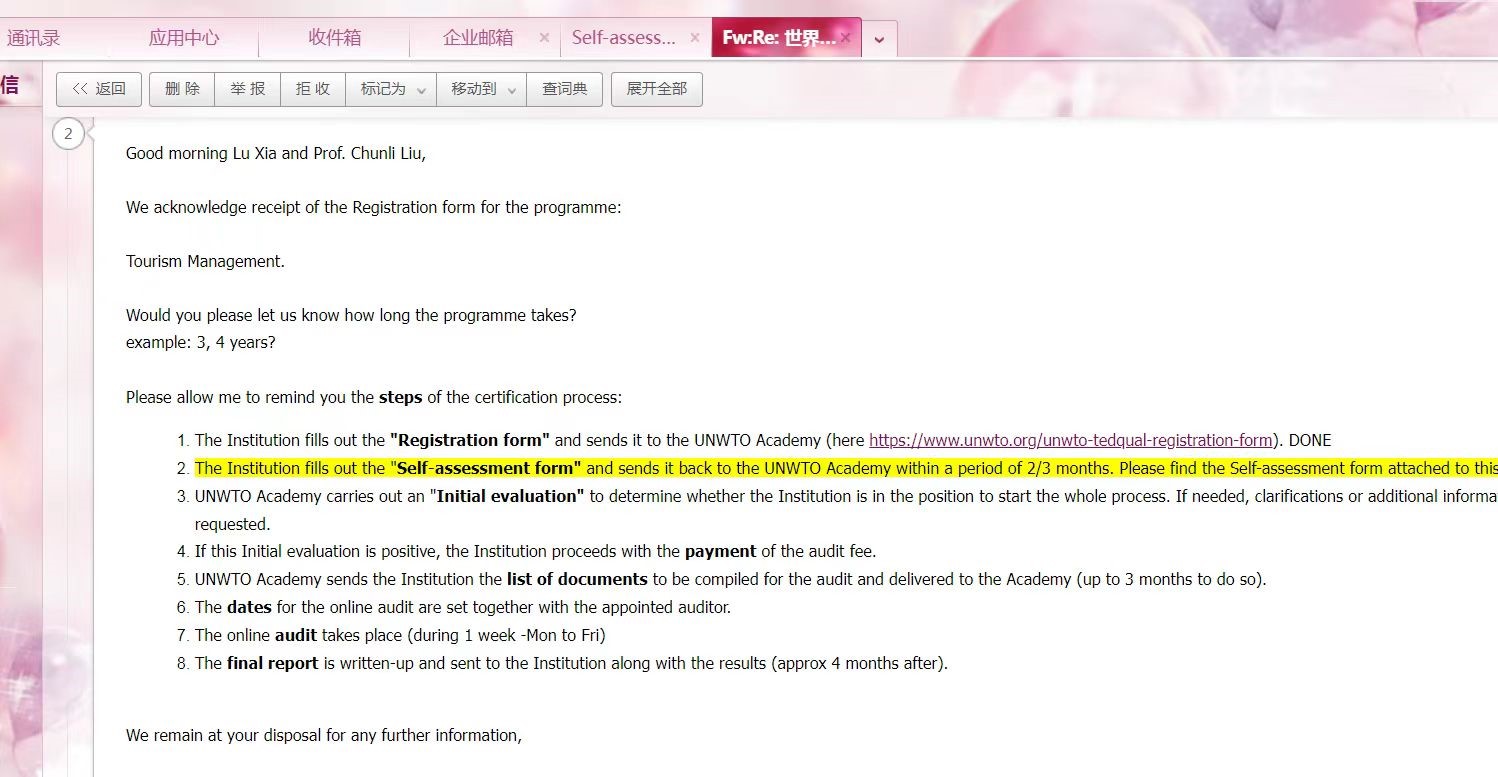Report the email using 举报
This screenshot has height=777, width=1498.
(247, 89)
